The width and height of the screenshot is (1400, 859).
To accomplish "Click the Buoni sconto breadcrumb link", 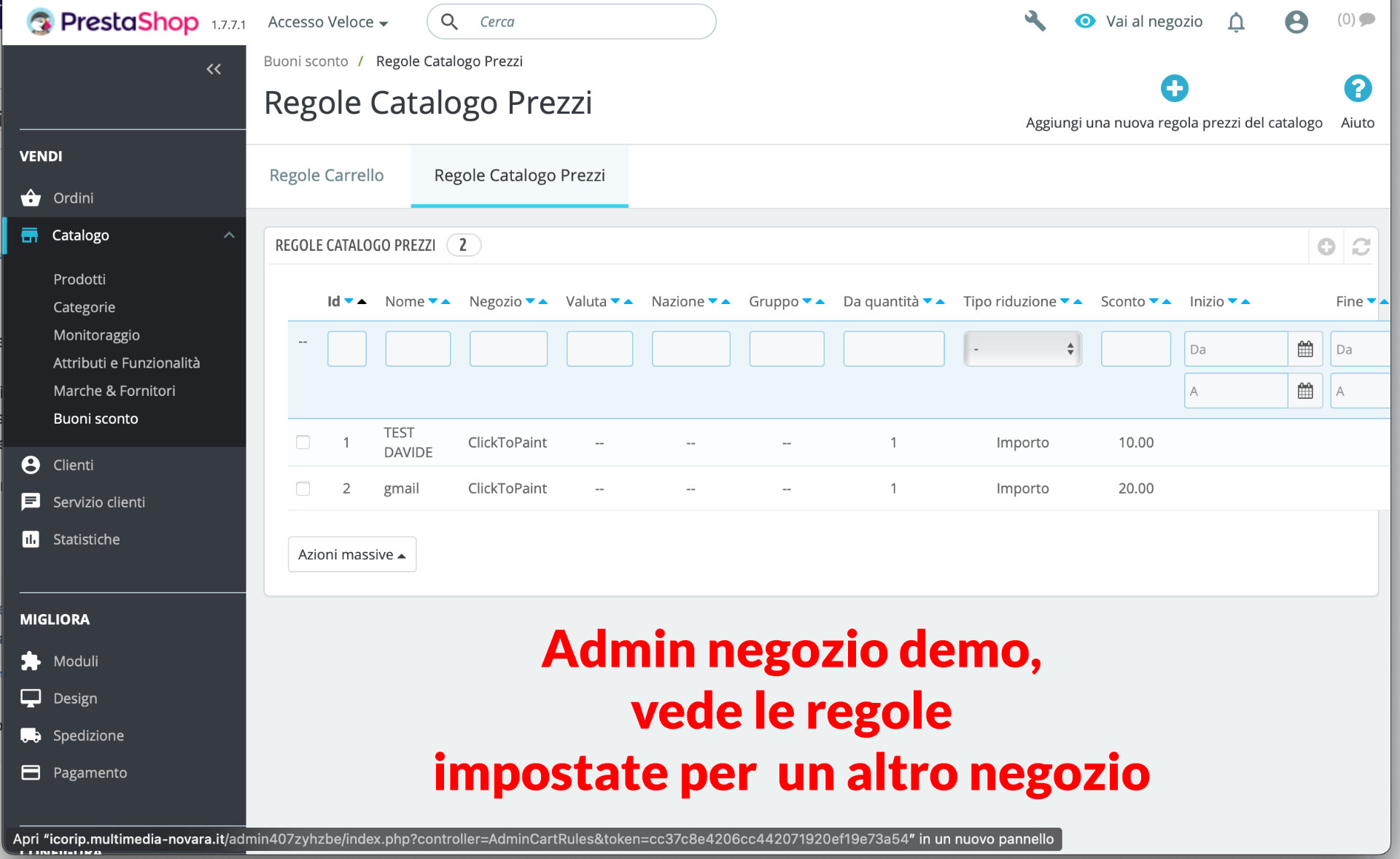I will (306, 61).
